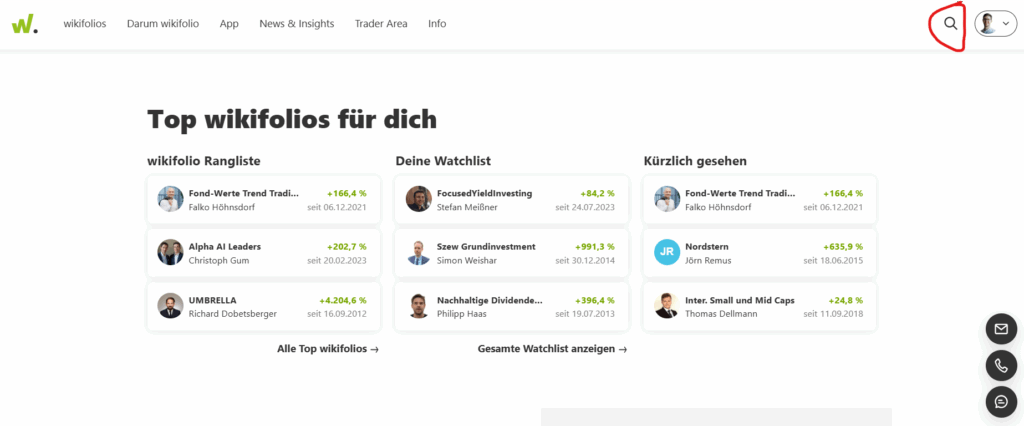Open the email contact floating button
Image resolution: width=1024 pixels, height=426 pixels.
click(1000, 329)
